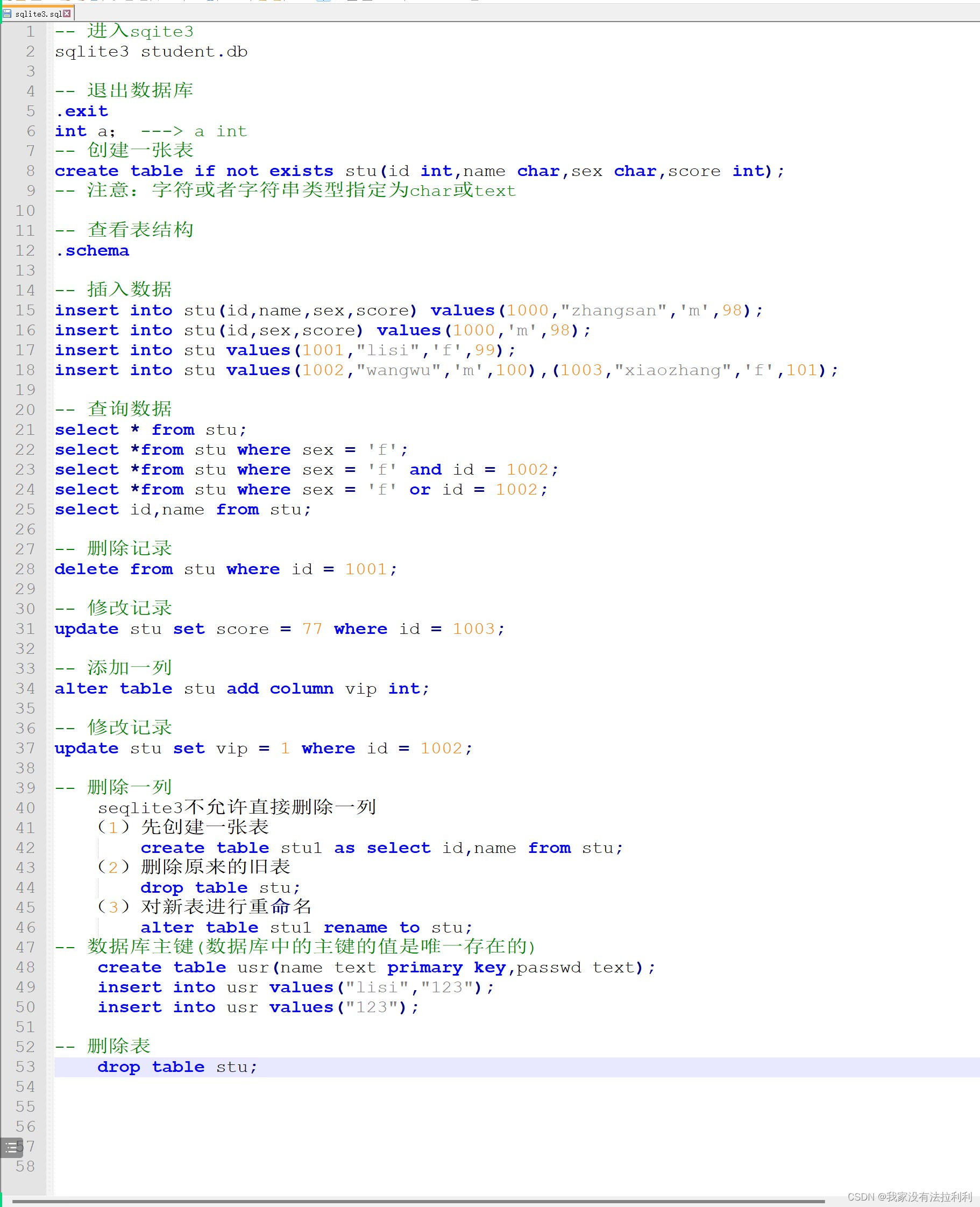Click the list marker icon beside line 57
This screenshot has height=1207, width=980.
pyautogui.click(x=11, y=1147)
